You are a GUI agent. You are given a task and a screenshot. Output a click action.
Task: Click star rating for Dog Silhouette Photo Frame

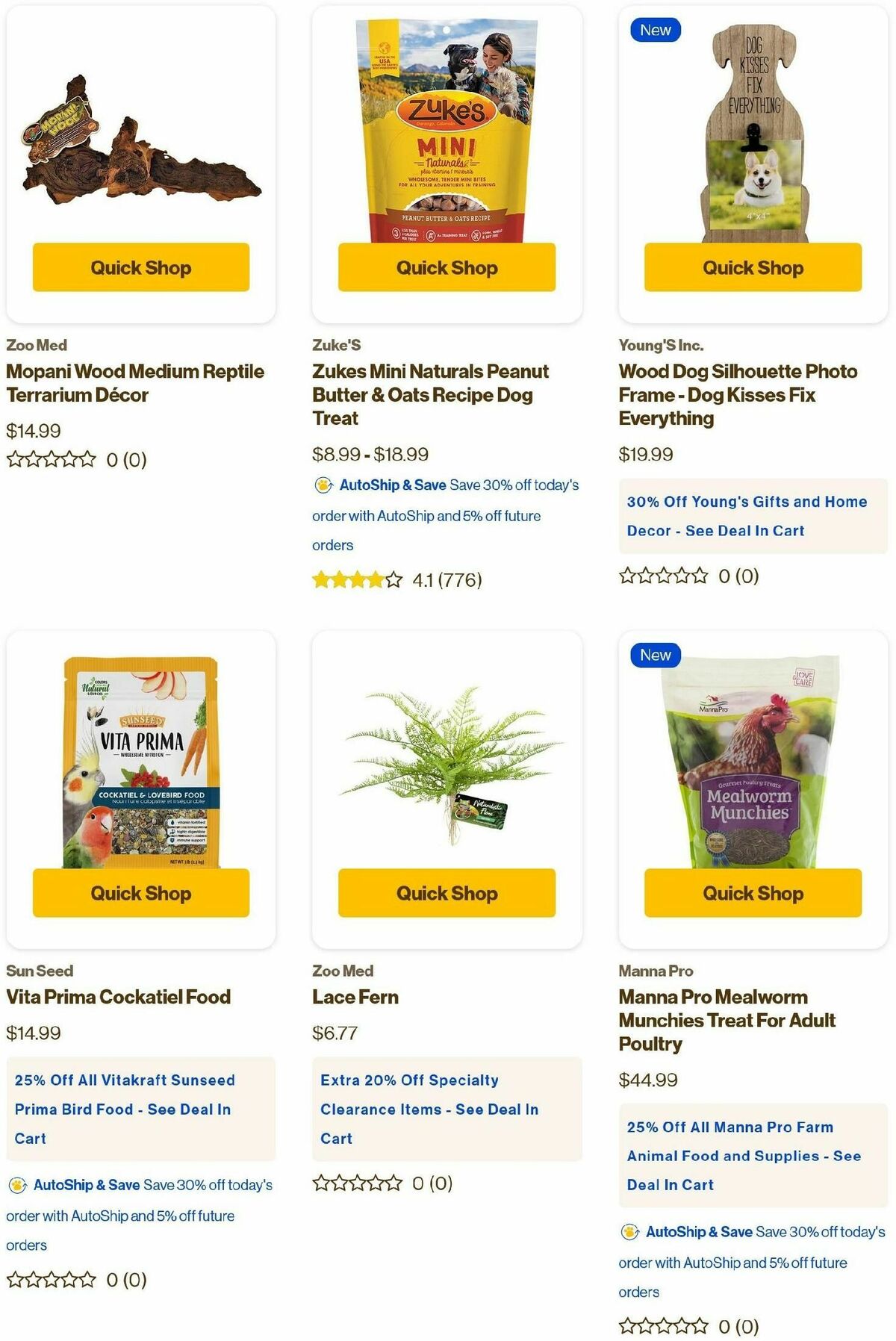pos(664,576)
